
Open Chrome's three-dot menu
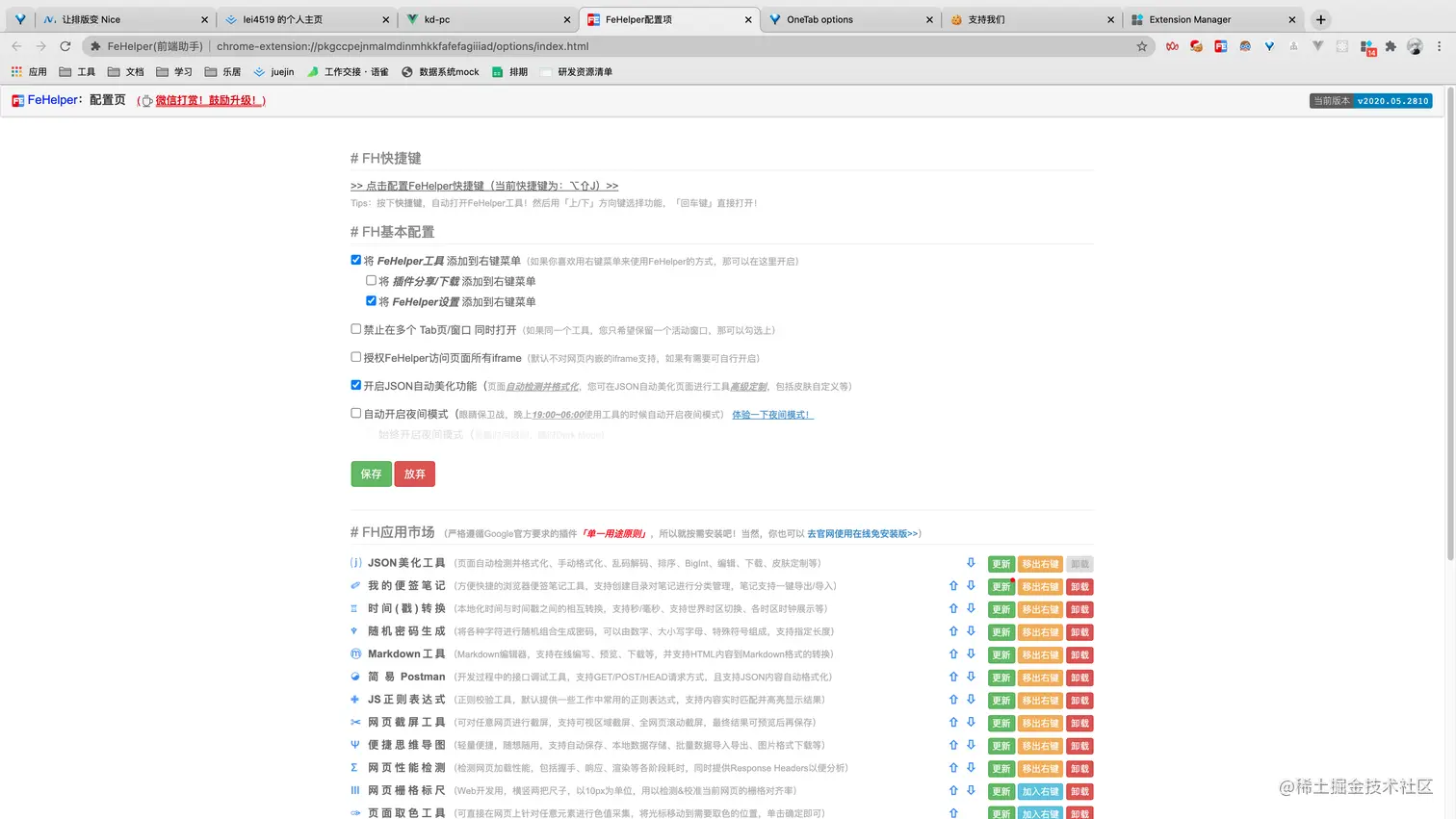click(x=1440, y=46)
